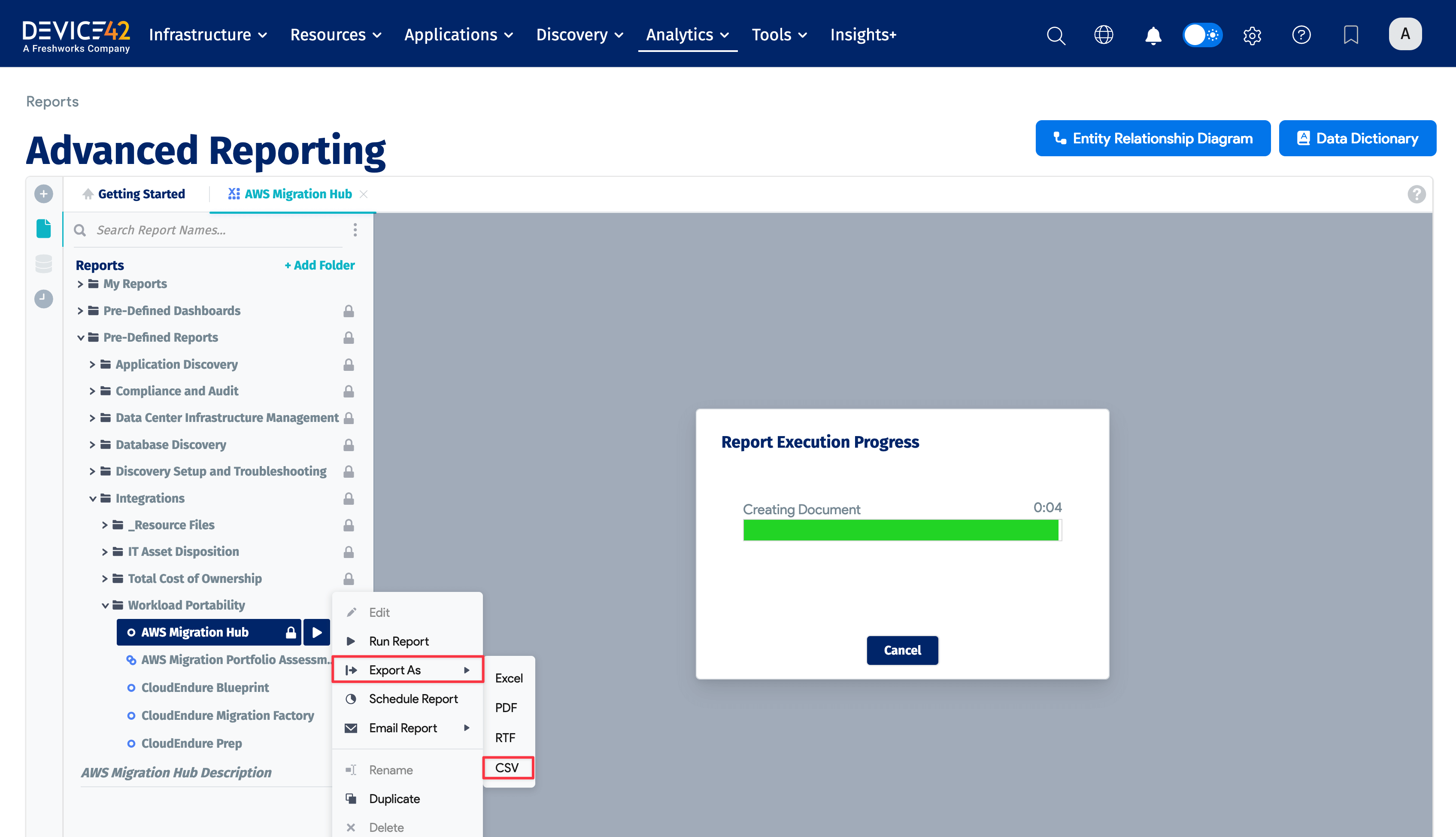Click lock icon for IT Asset Disposition
The height and width of the screenshot is (837, 1456).
(349, 552)
